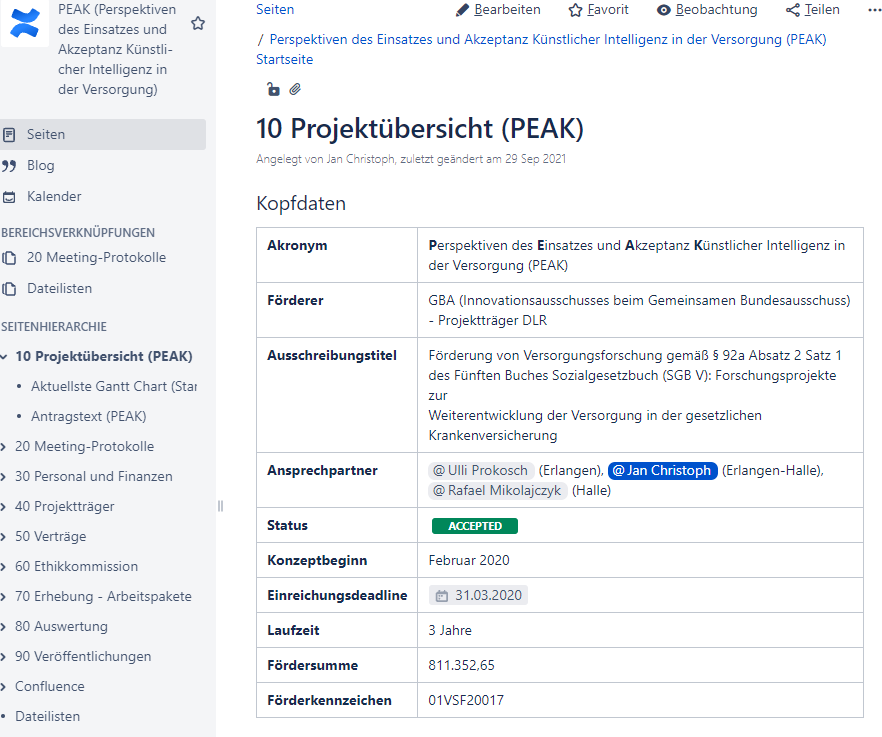This screenshot has height=737, width=882.
Task: Open Dateilisten space shortcut
Action: tap(60, 288)
